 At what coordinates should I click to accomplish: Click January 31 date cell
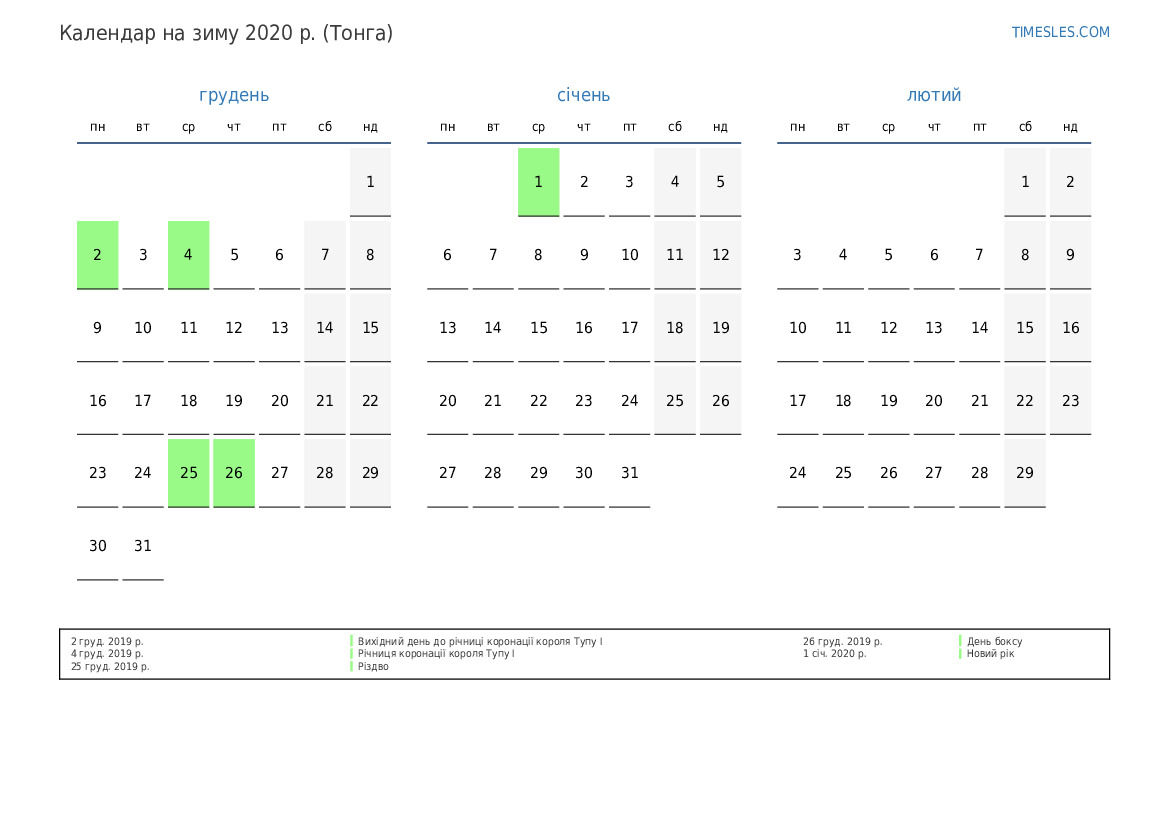click(629, 473)
